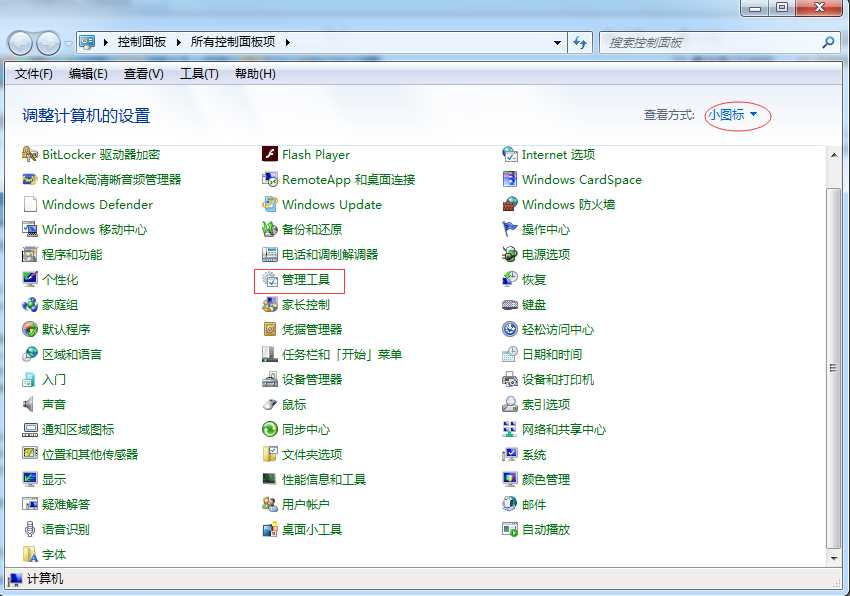The height and width of the screenshot is (596, 850).
Task: Click 控制面板 in the address breadcrumb
Action: [141, 42]
